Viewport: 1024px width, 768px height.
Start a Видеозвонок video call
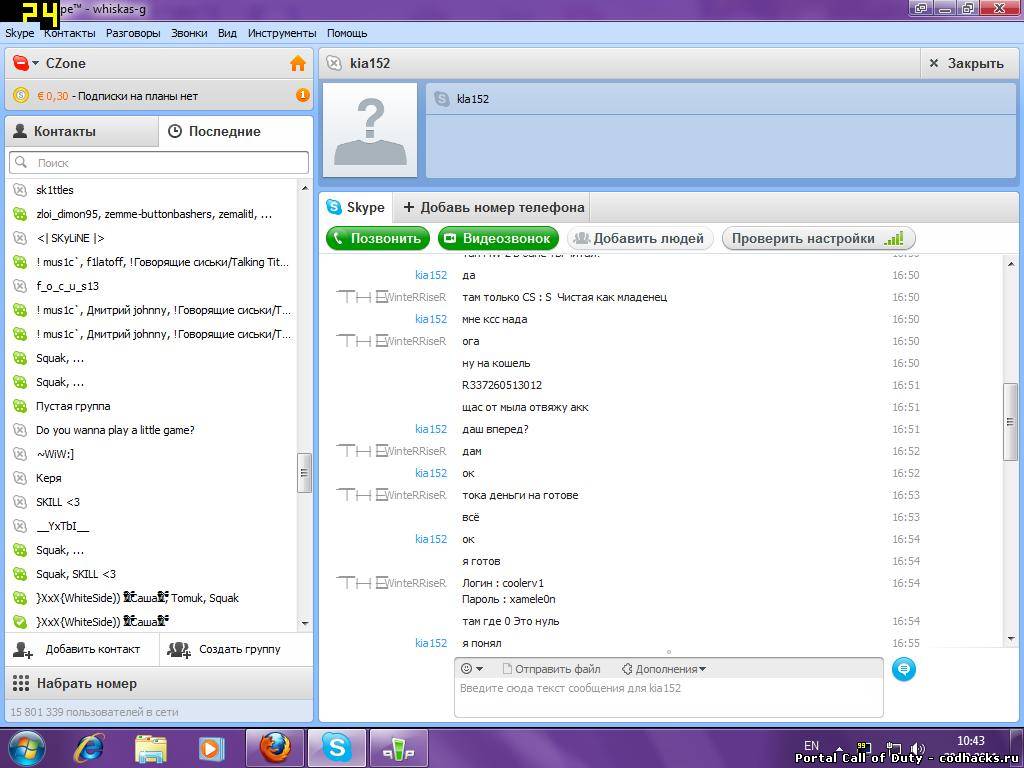(498, 238)
